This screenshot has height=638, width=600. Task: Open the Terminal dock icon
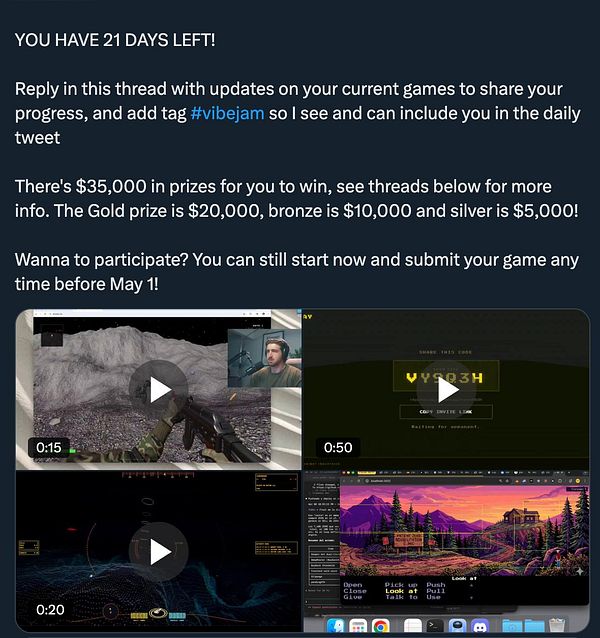click(x=435, y=627)
